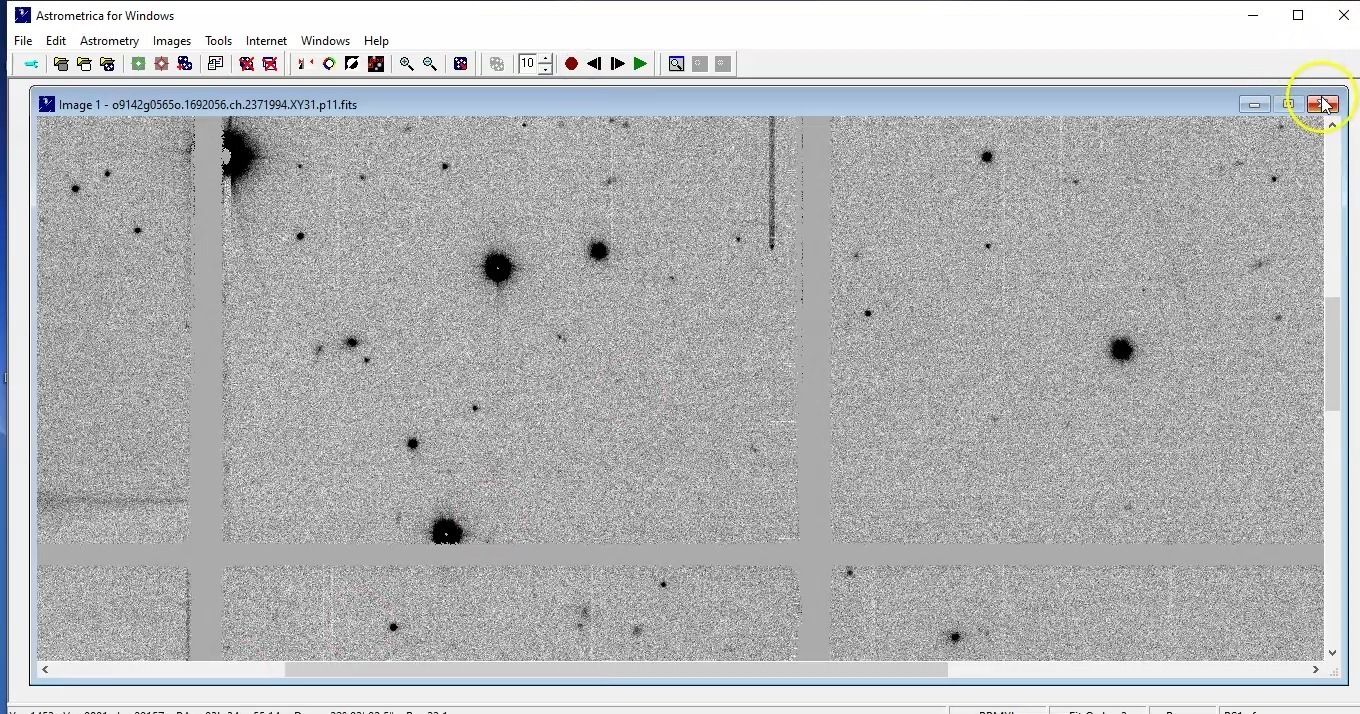
Task: Stop blinking with the red circle button
Action: click(571, 64)
